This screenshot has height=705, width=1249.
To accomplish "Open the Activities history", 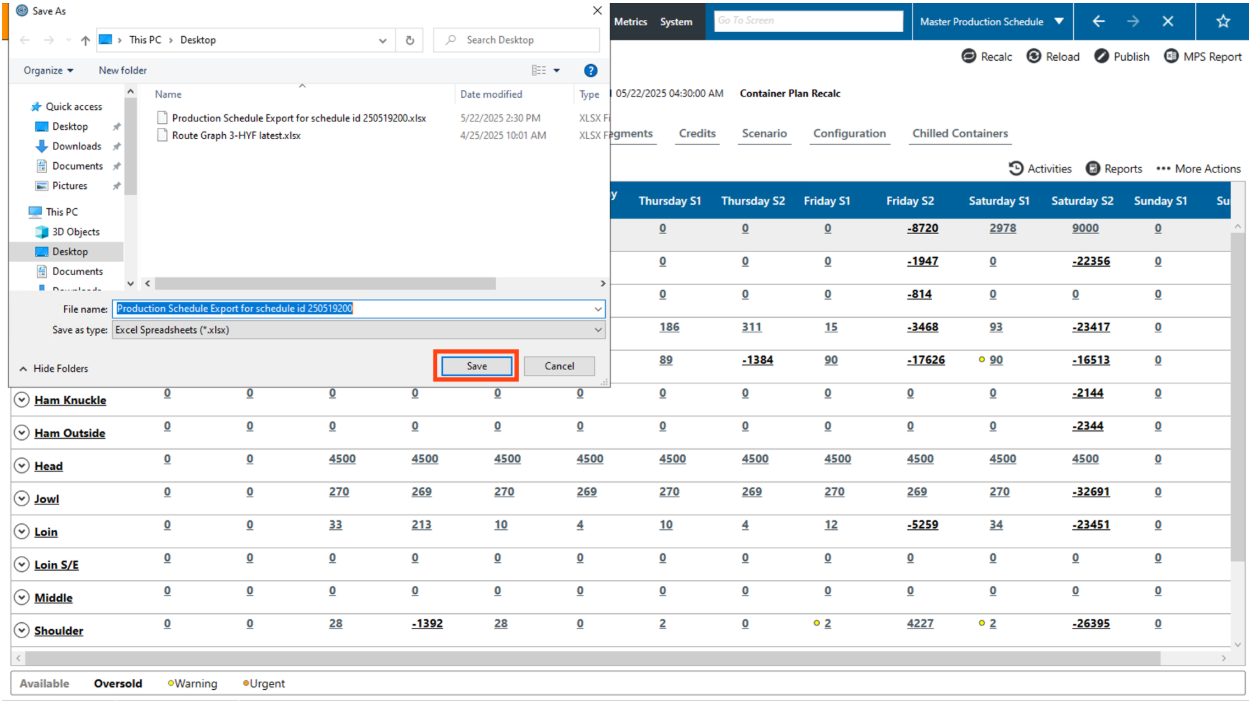I will click(1040, 169).
